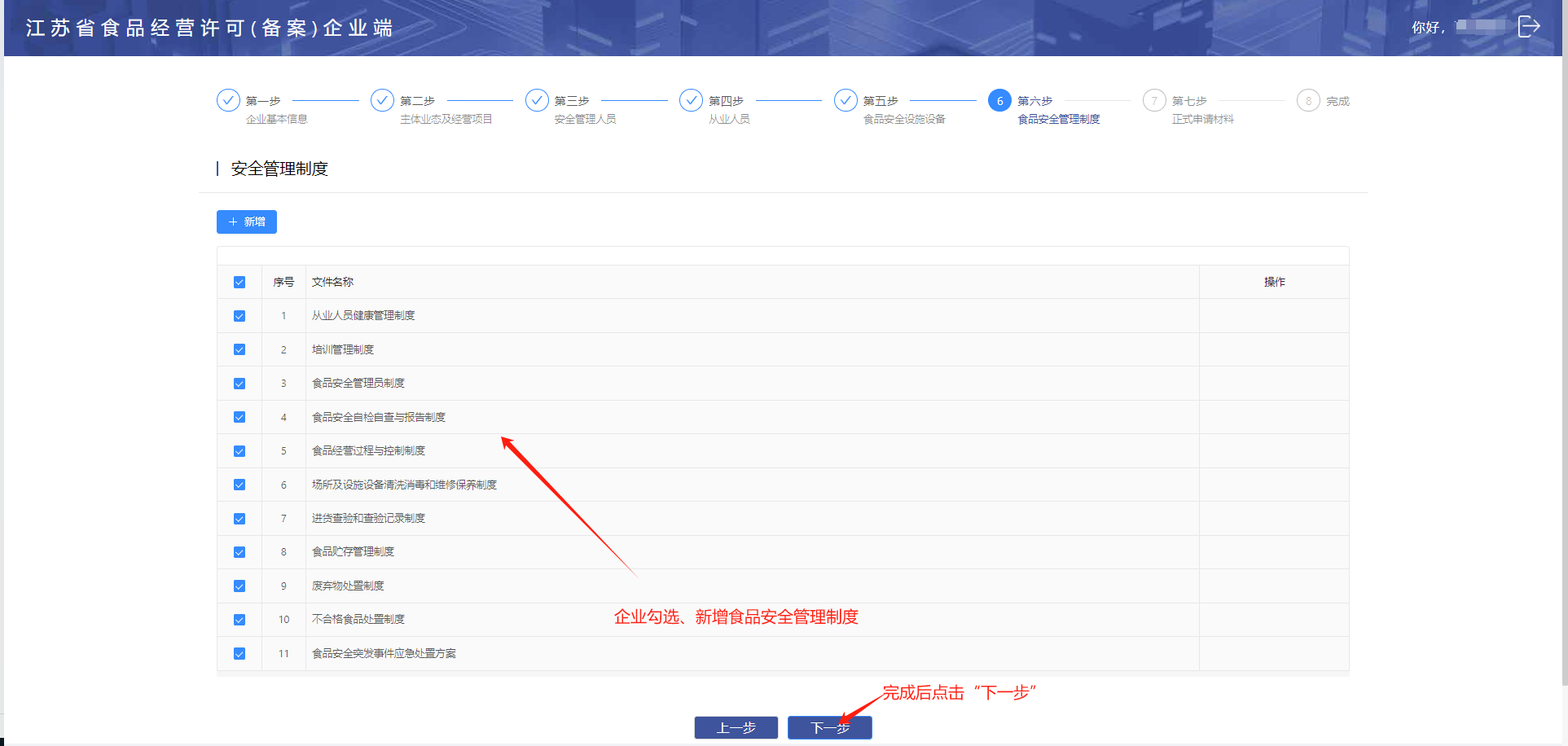Viewport: 1568px width, 746px height.
Task: Click the step 6 numbered circle
Action: (x=999, y=100)
